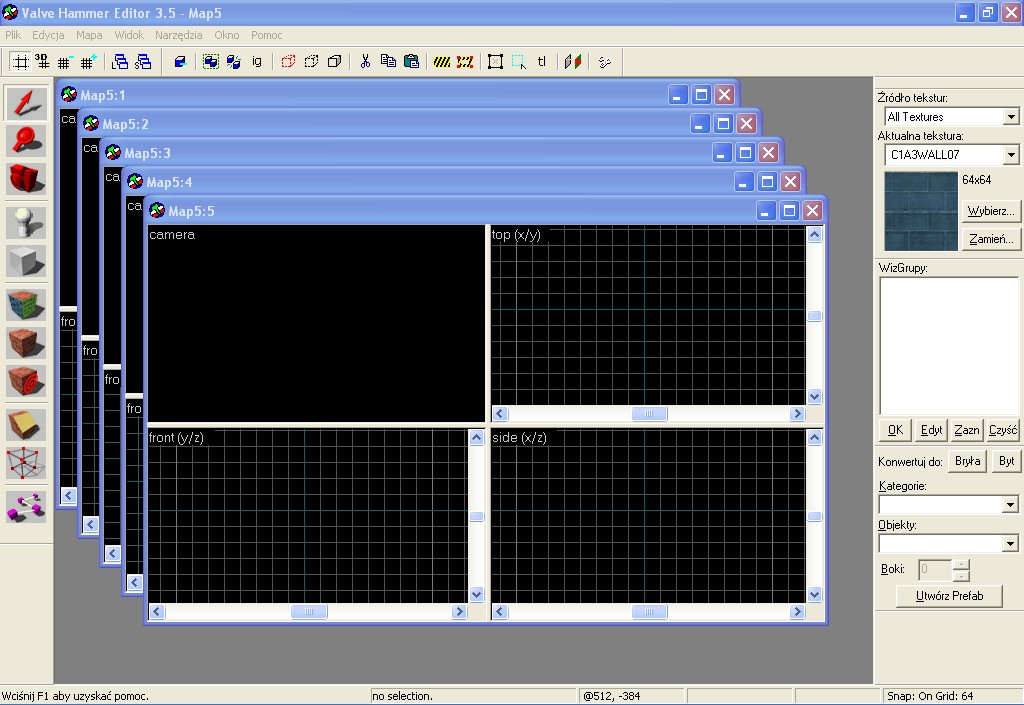This screenshot has height=705, width=1024.
Task: Click the front (y/z) view vertical scrollbar thumb
Action: (x=477, y=516)
